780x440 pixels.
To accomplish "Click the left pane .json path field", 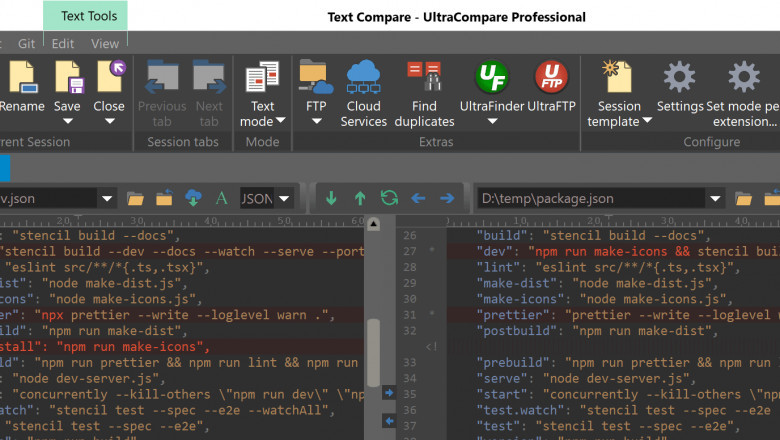I will [x=48, y=199].
